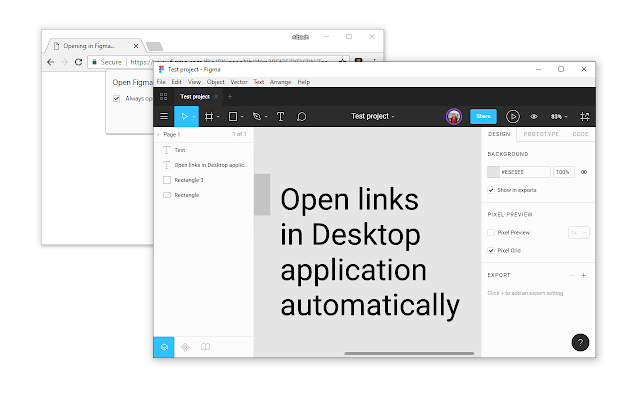Expand the Page 1 pages list

[x=158, y=134]
